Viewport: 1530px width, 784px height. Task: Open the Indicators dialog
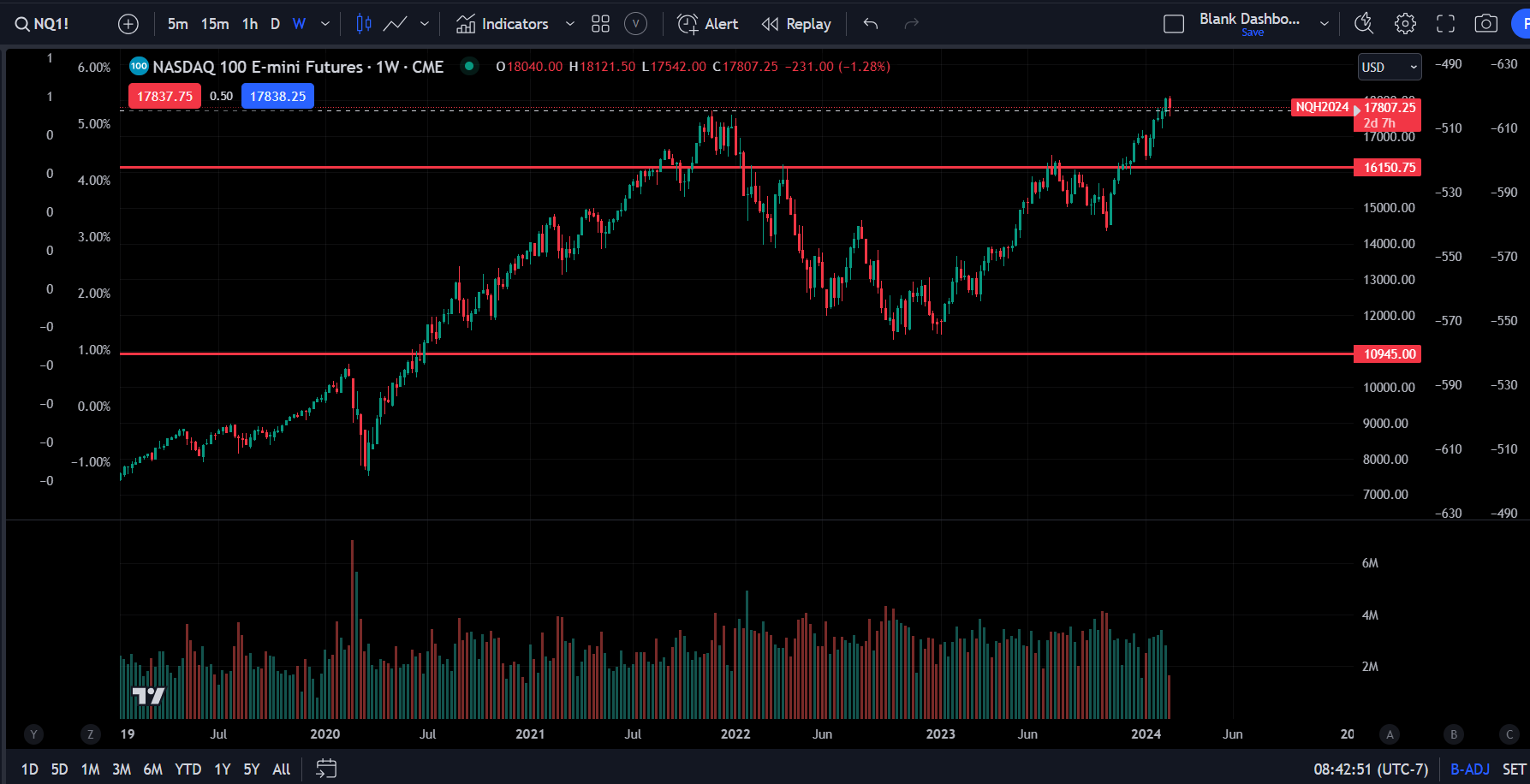pyautogui.click(x=502, y=24)
